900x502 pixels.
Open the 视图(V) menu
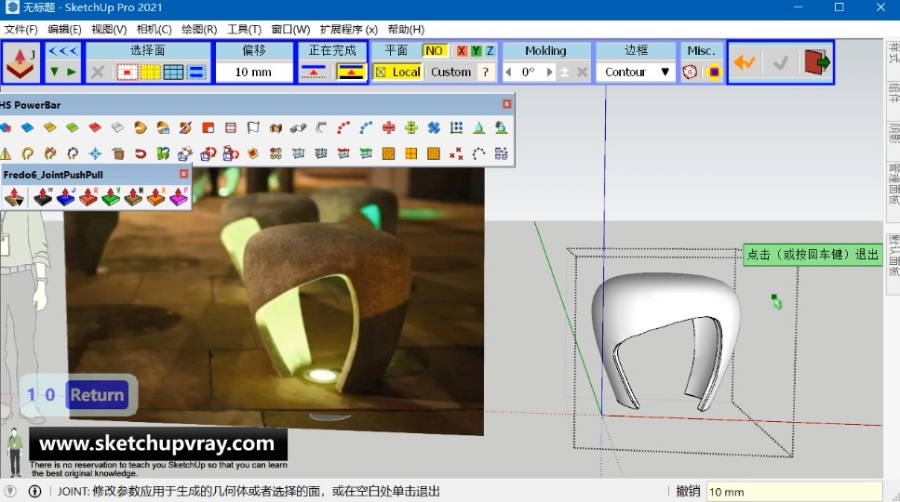tap(109, 29)
